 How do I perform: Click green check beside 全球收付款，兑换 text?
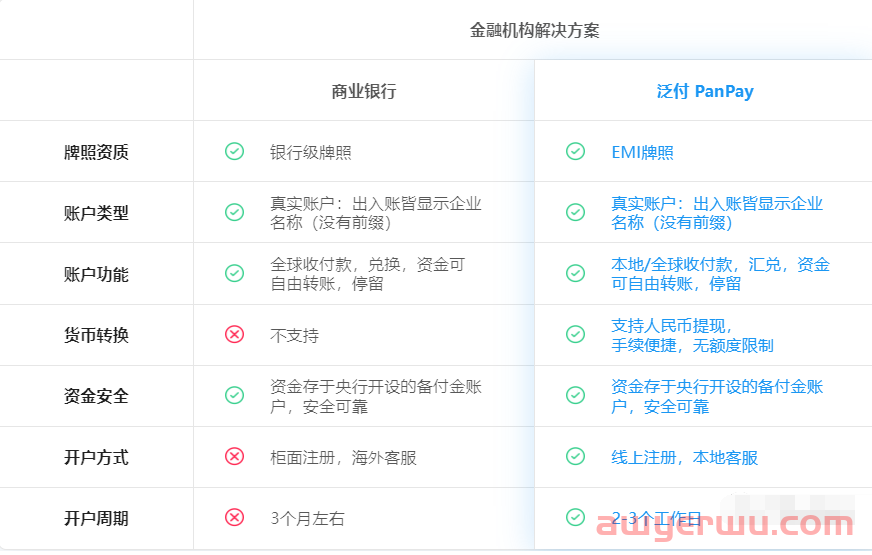tap(234, 273)
